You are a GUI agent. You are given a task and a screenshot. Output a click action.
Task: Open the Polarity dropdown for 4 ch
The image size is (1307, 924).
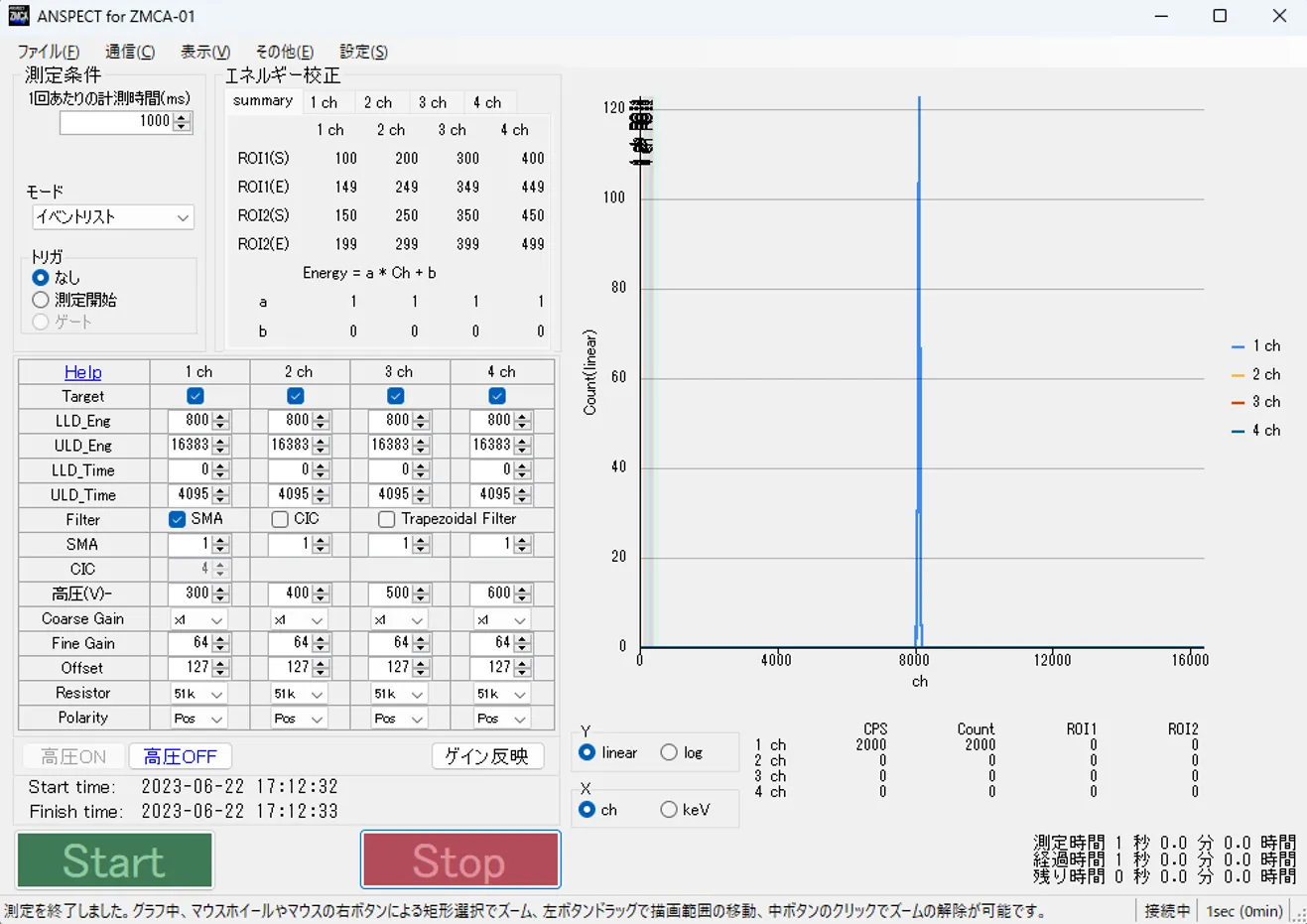501,719
